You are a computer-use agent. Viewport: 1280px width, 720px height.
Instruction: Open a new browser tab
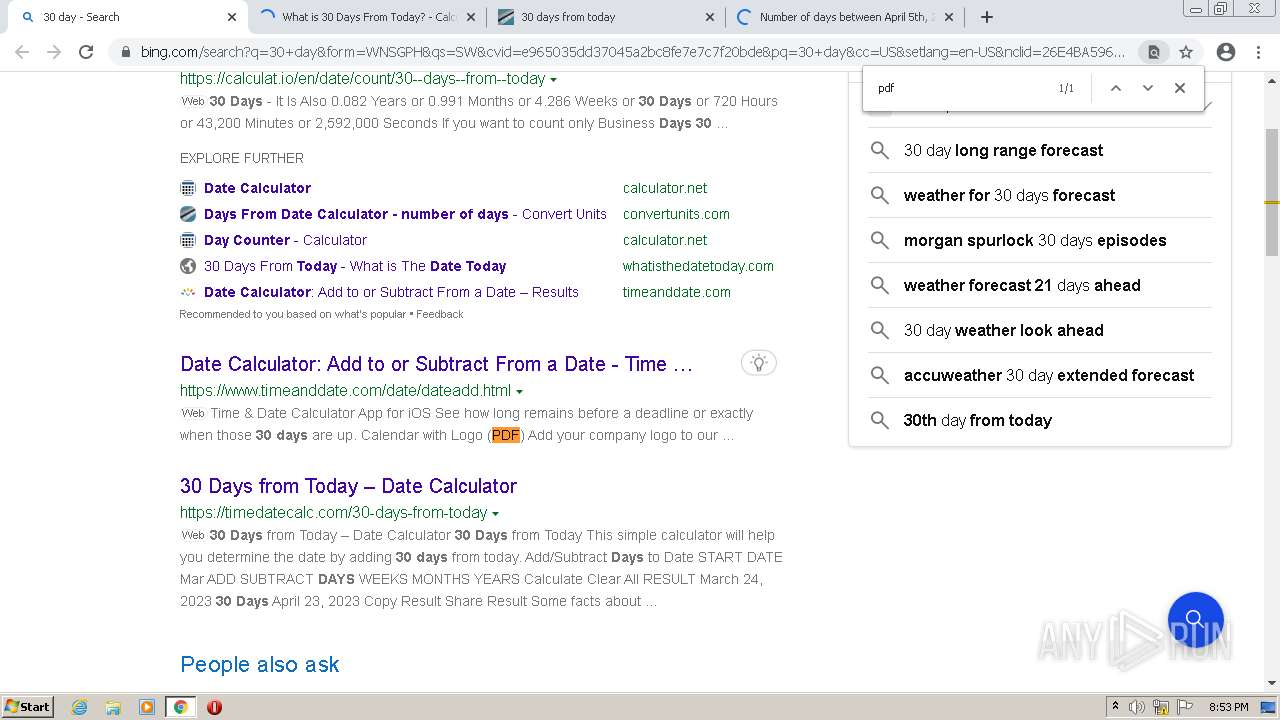(x=987, y=17)
